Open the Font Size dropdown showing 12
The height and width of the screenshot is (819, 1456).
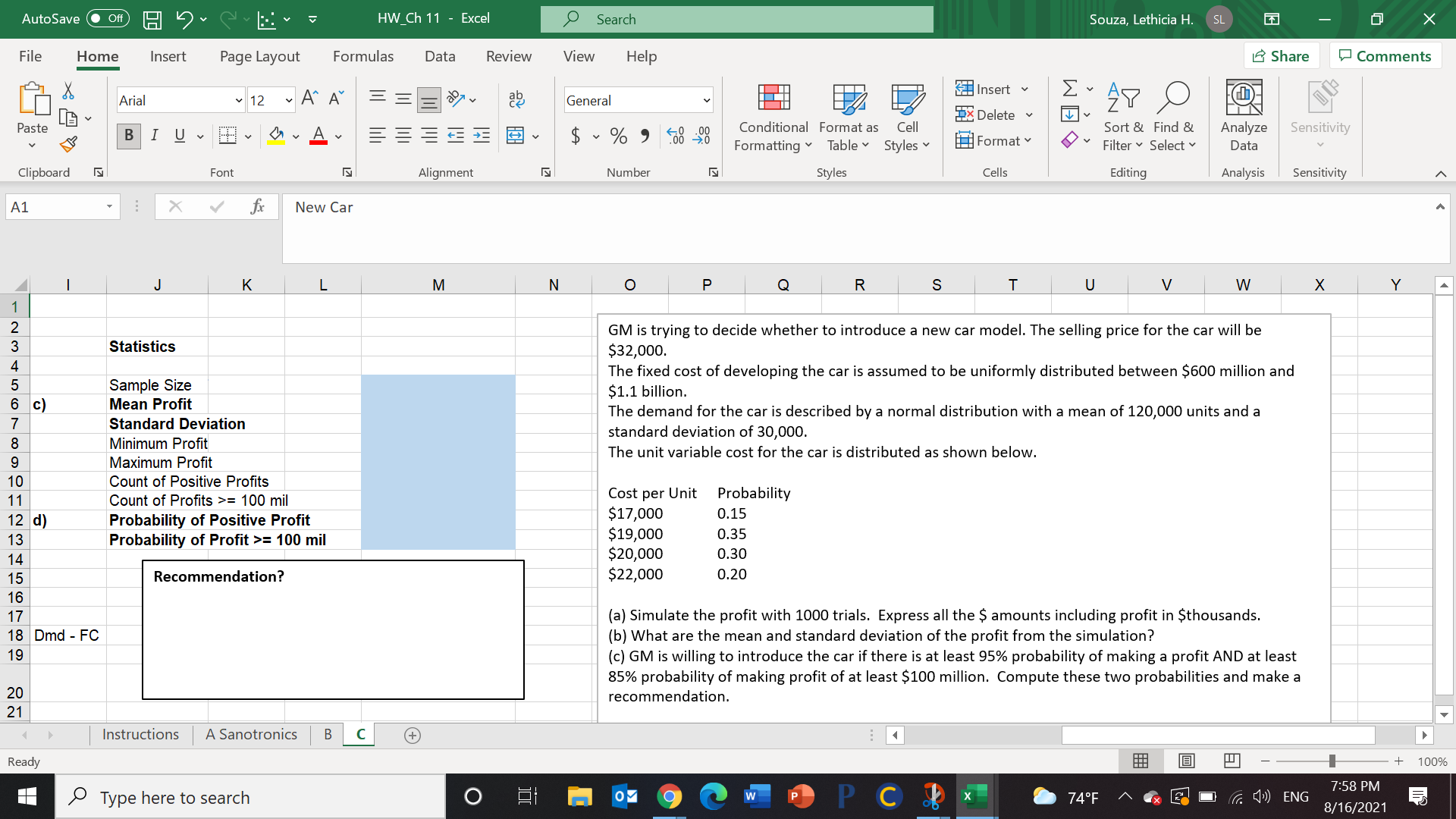pyautogui.click(x=271, y=99)
